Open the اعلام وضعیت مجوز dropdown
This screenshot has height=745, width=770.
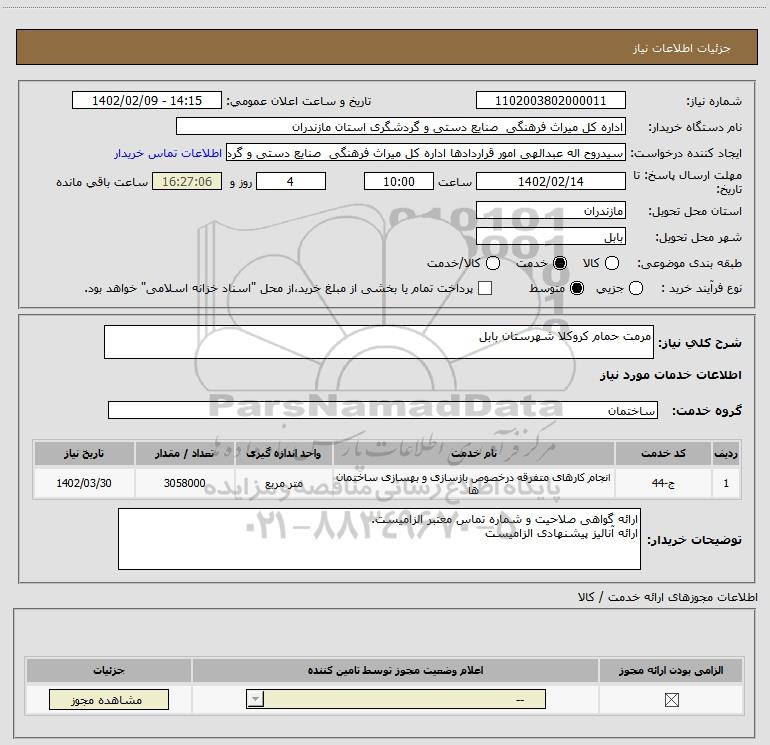pyautogui.click(x=396, y=699)
